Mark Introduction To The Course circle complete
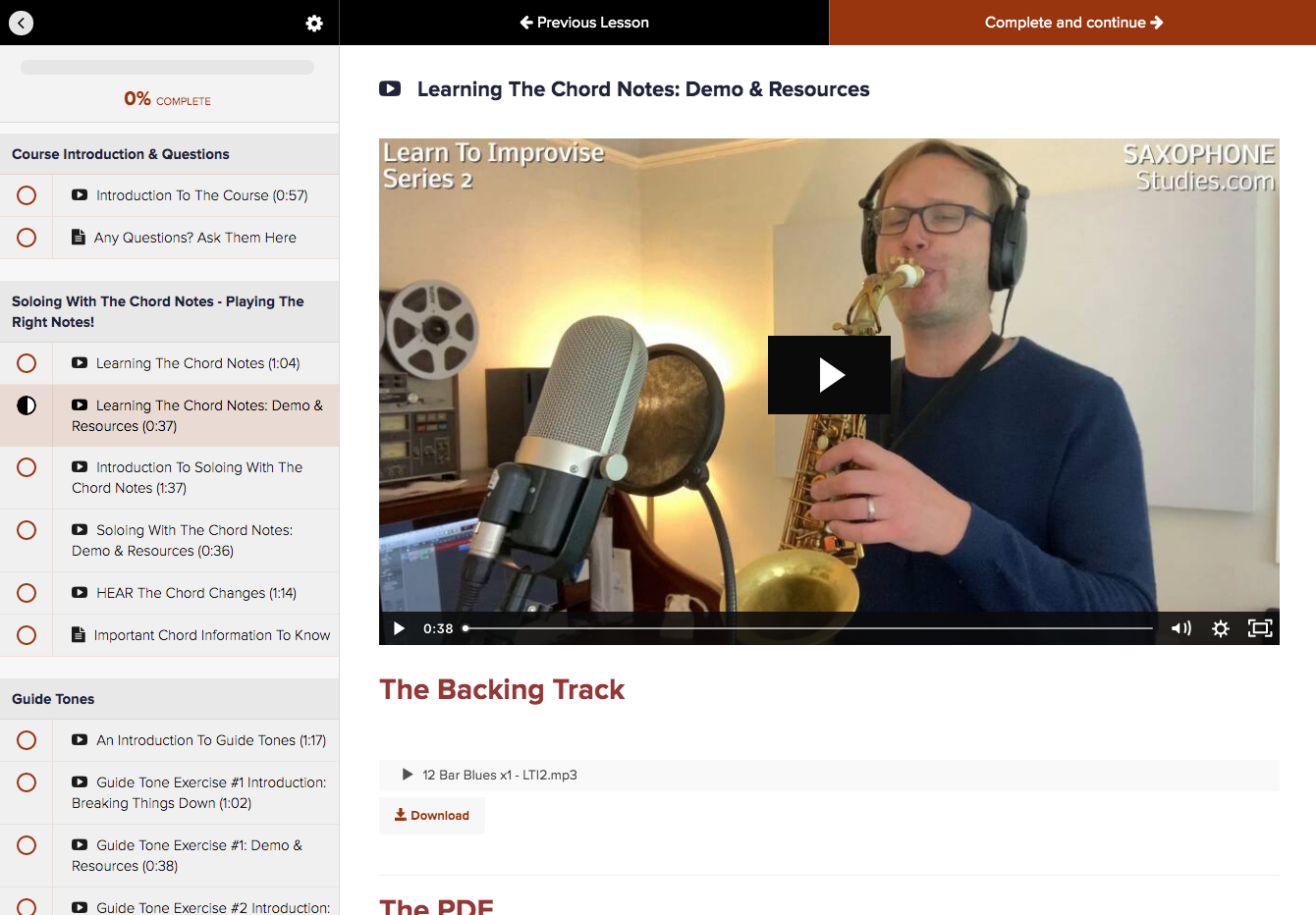 27,195
